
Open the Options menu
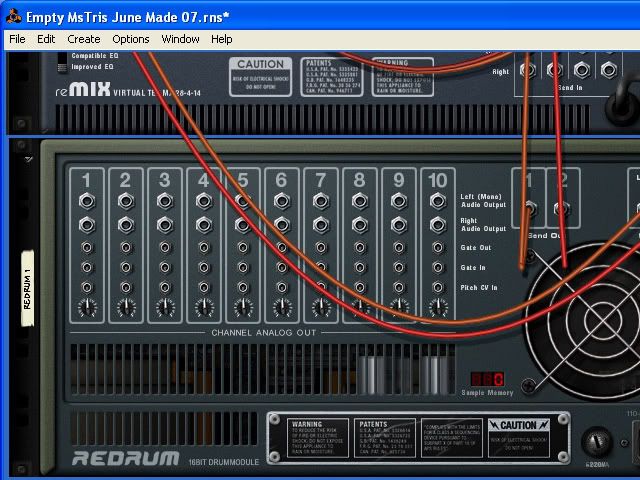click(x=131, y=39)
